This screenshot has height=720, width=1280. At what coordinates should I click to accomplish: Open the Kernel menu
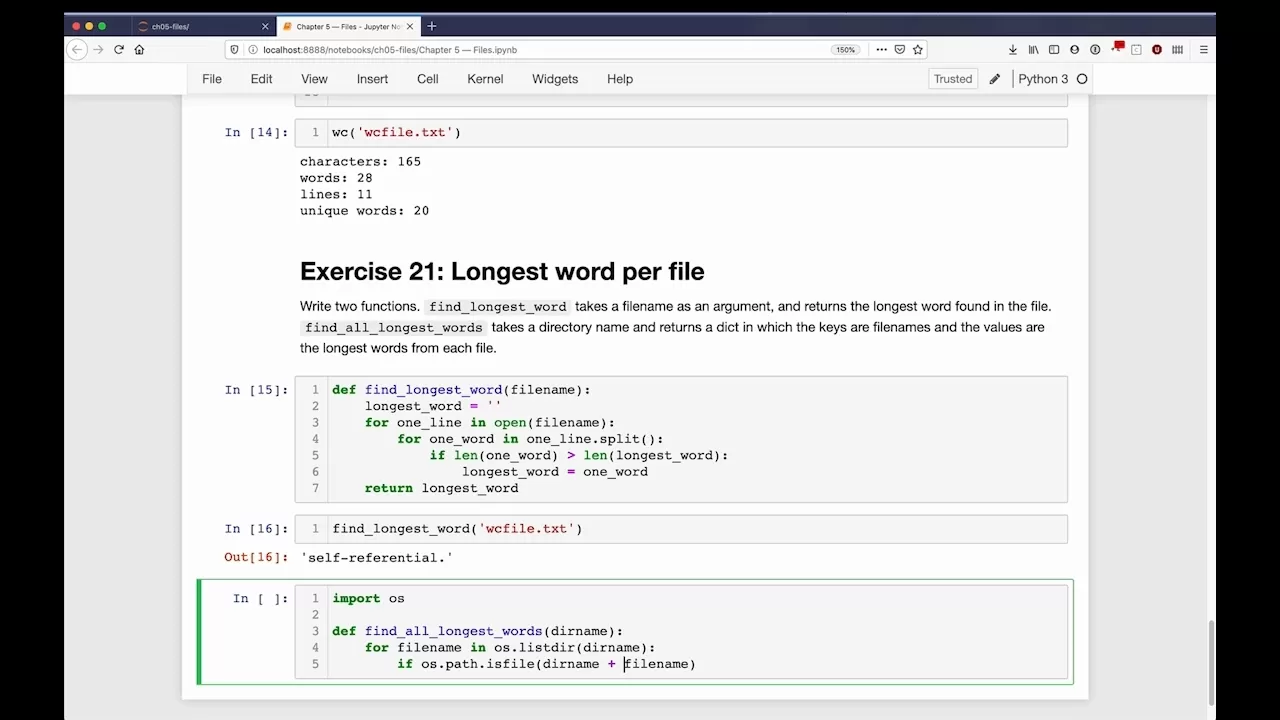485,79
